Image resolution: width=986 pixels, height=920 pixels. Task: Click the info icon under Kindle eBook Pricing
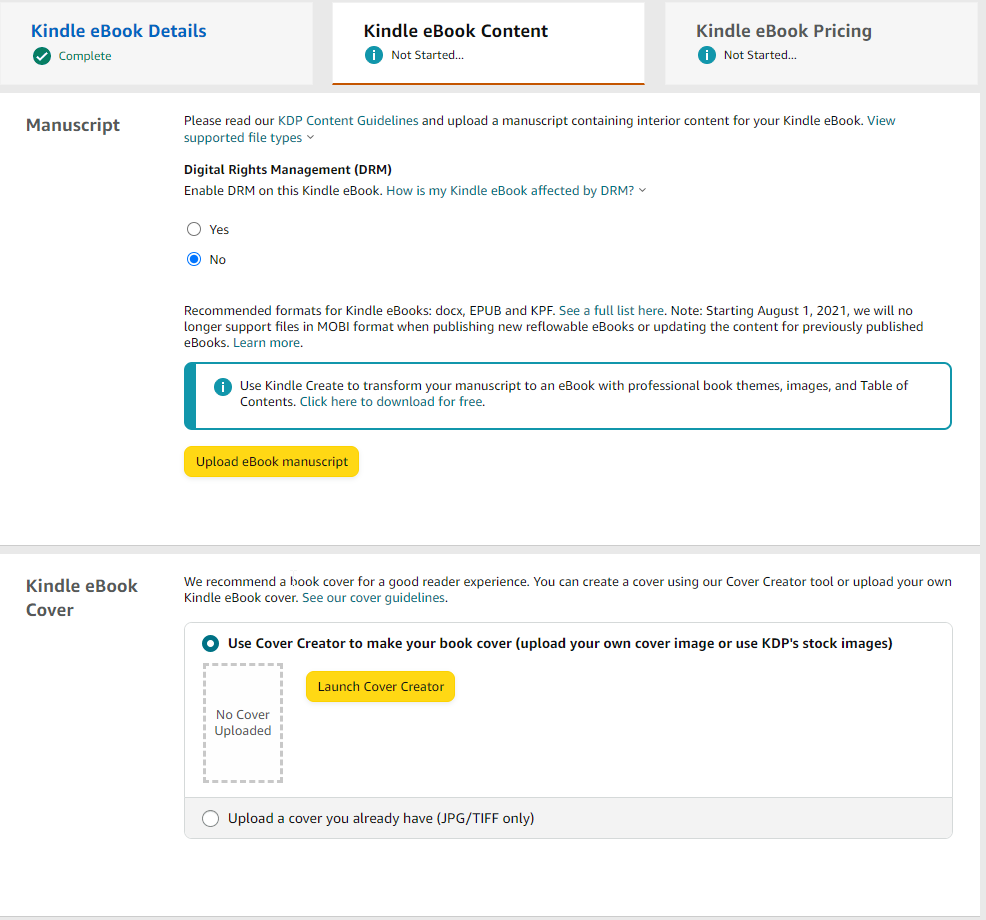coord(706,55)
